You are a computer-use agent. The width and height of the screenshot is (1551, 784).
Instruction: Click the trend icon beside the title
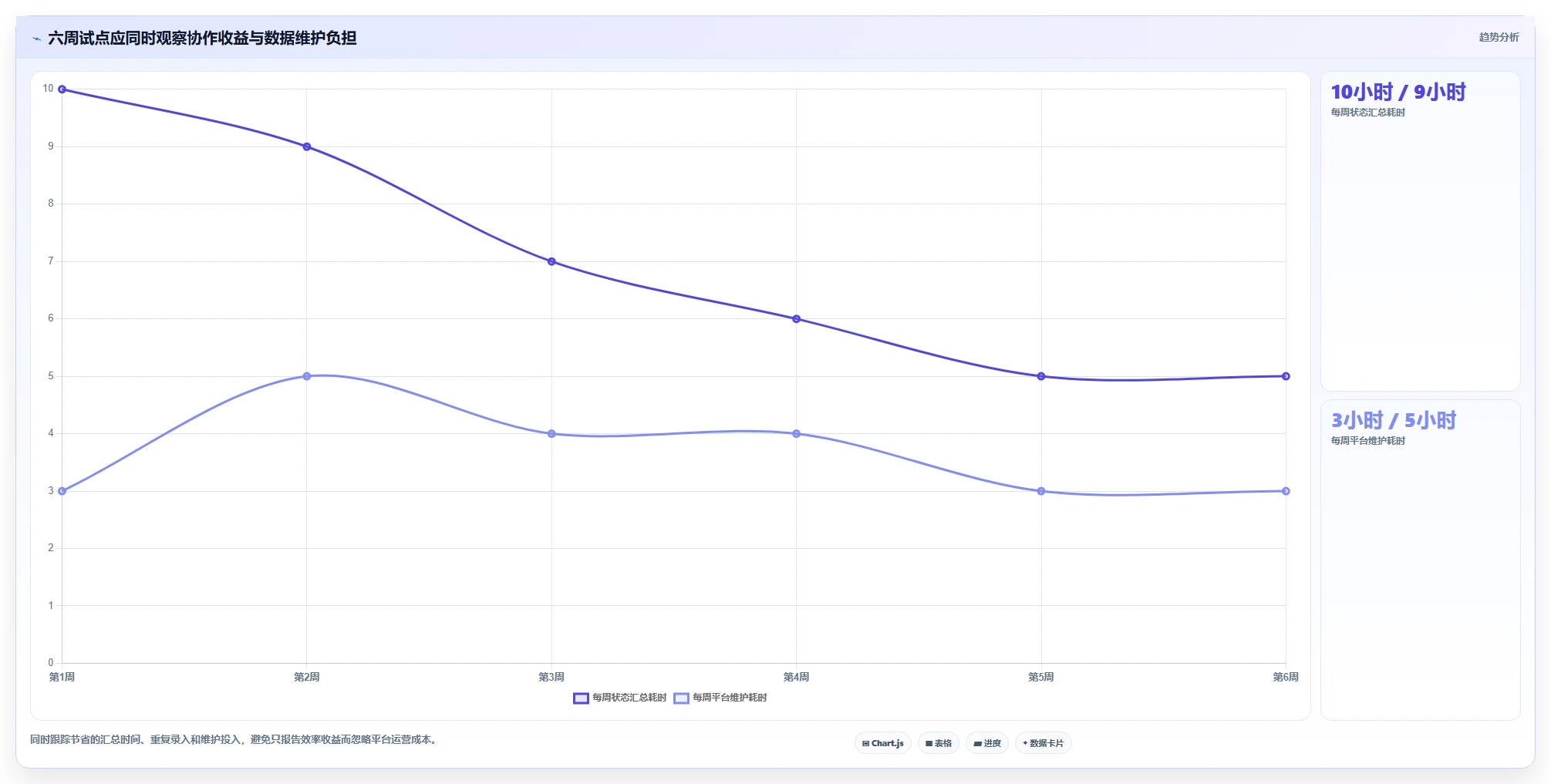pyautogui.click(x=36, y=39)
